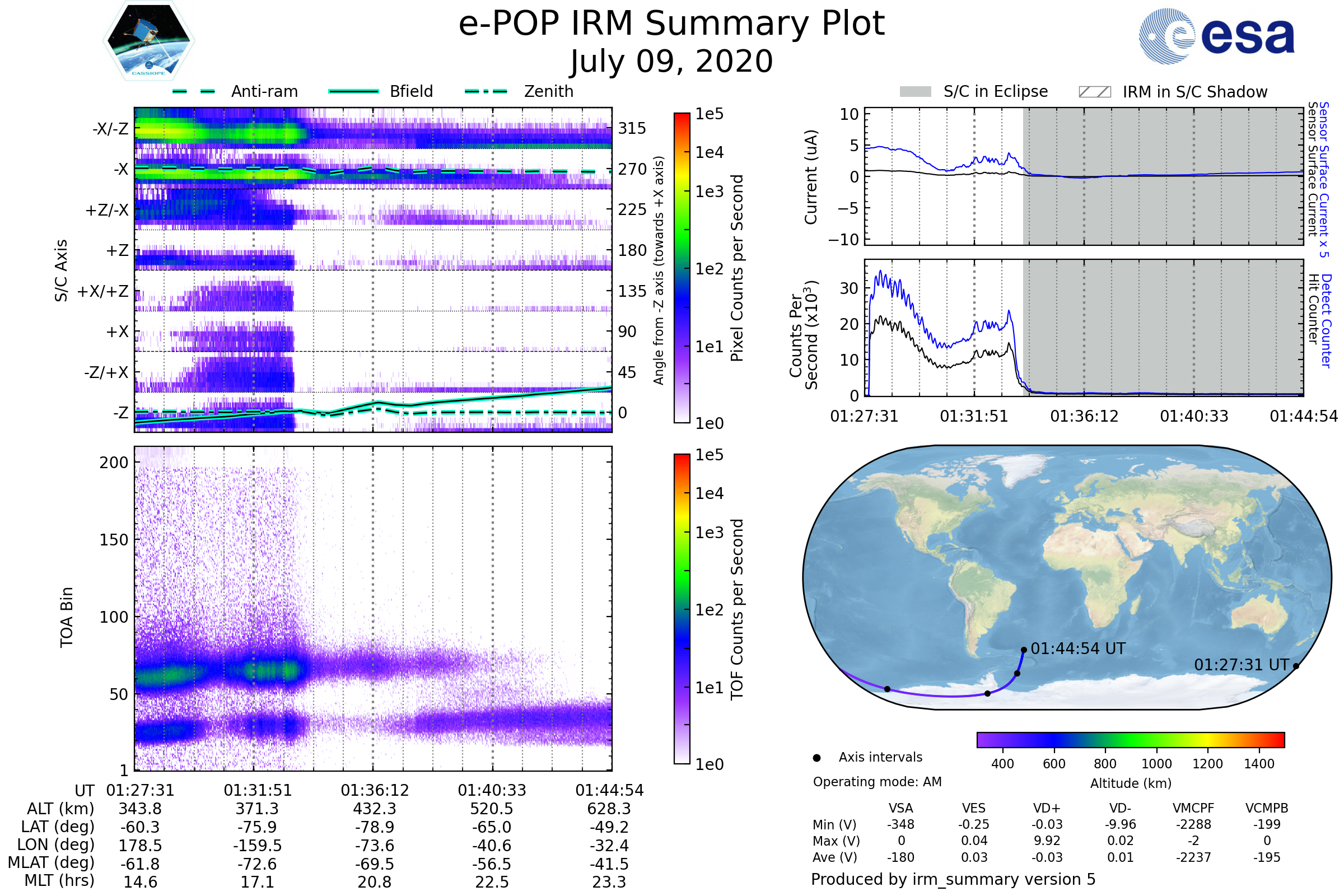This screenshot has height=896, width=1344.
Task: Click the Axis intervals black dot marker
Action: tap(816, 758)
